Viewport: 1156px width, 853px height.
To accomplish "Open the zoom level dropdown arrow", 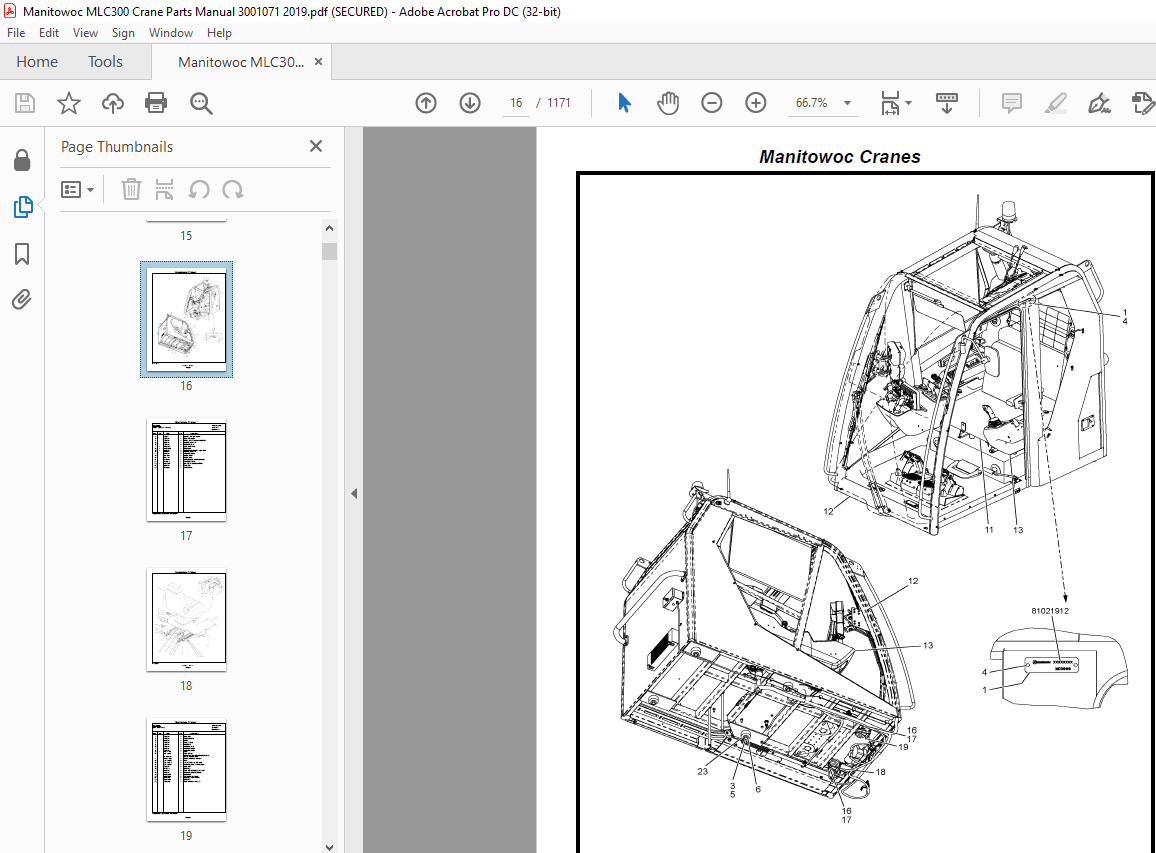I will [x=847, y=103].
